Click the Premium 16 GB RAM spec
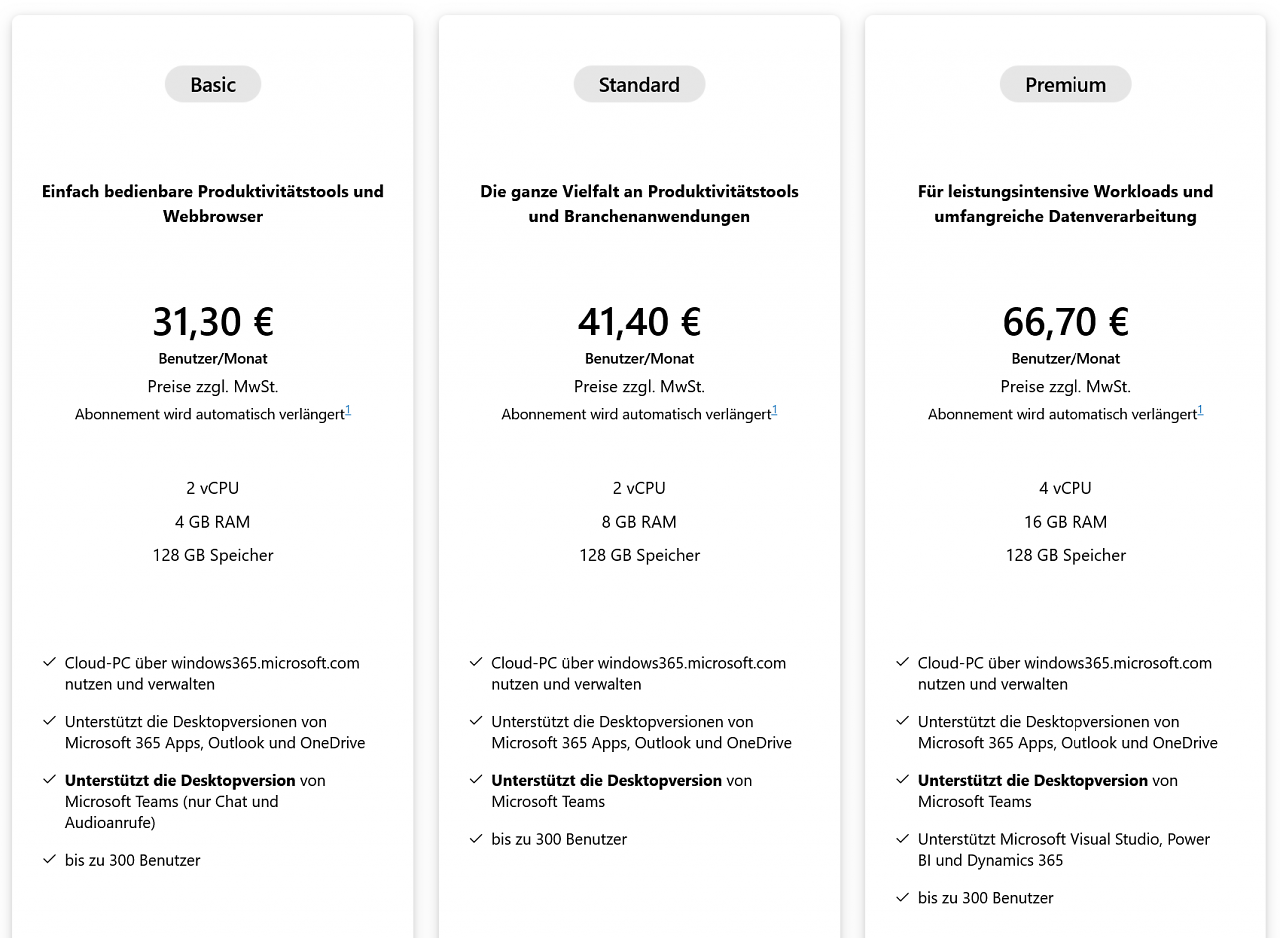Screen dimensions: 1280x938 (x=1065, y=522)
